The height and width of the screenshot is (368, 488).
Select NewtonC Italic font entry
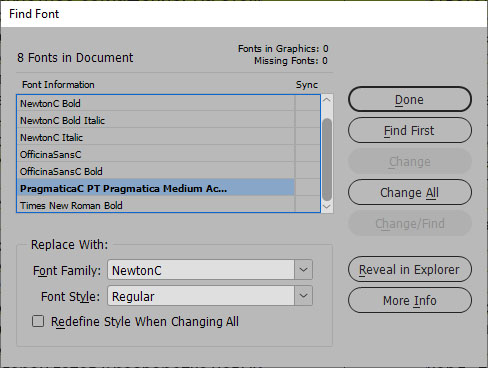(156, 137)
